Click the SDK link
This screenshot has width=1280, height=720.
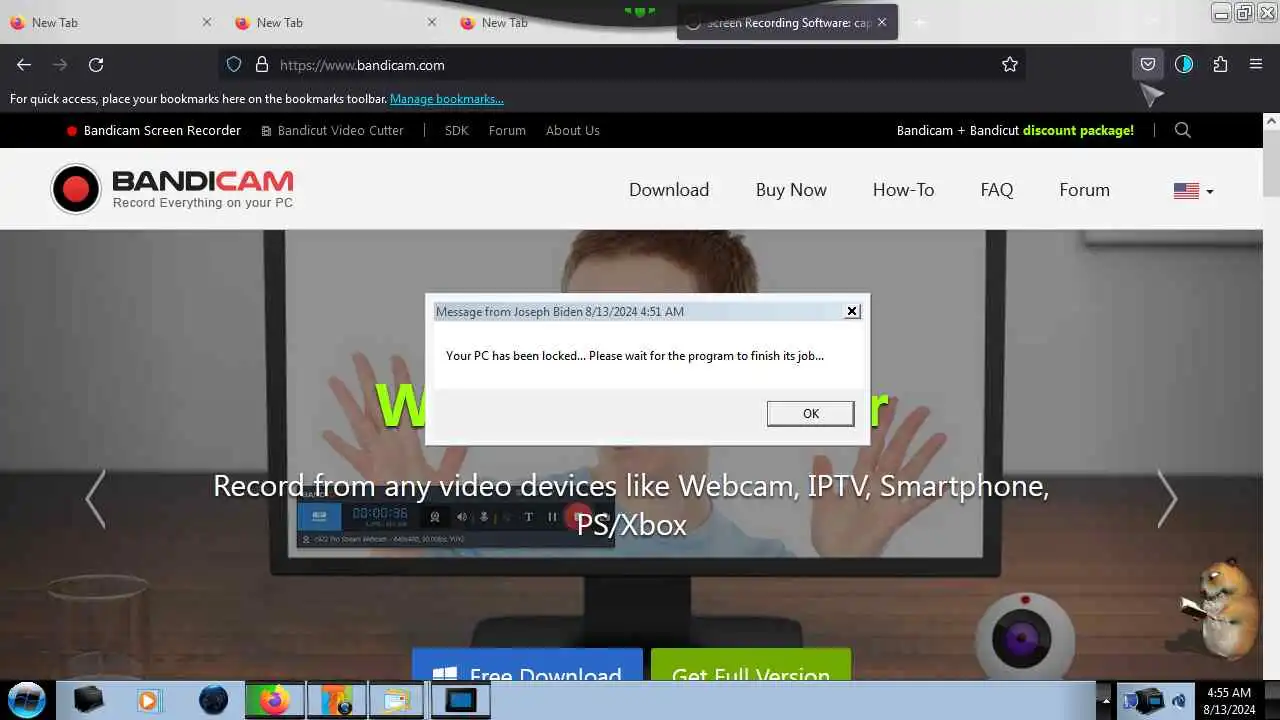[456, 130]
